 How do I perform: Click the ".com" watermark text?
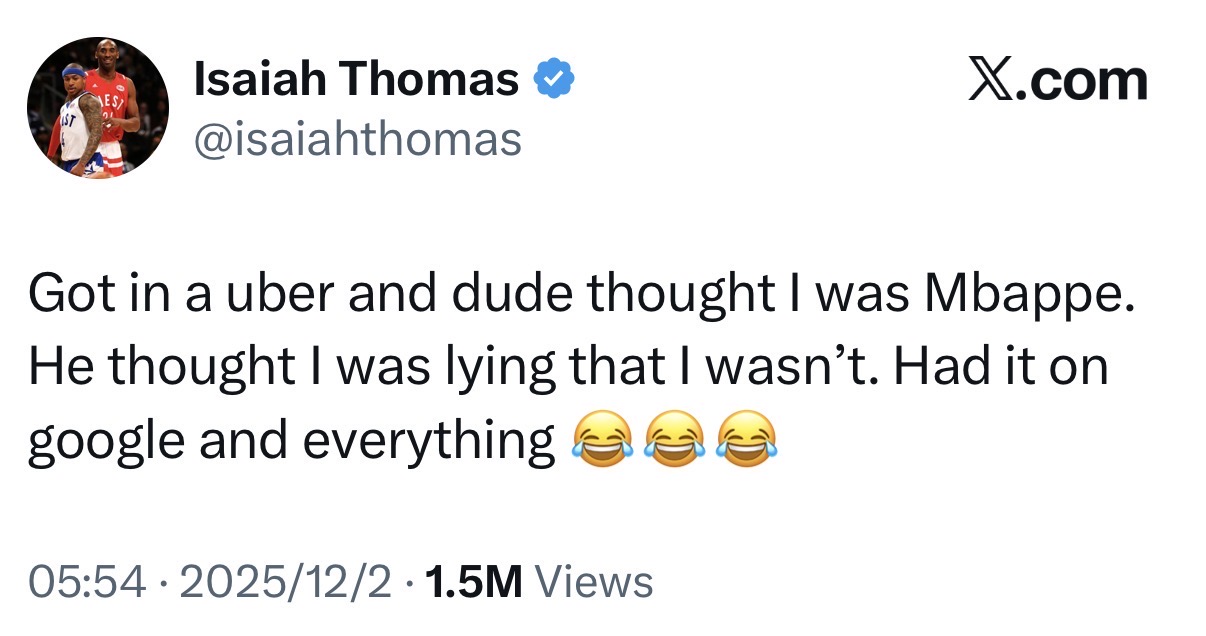(1088, 80)
